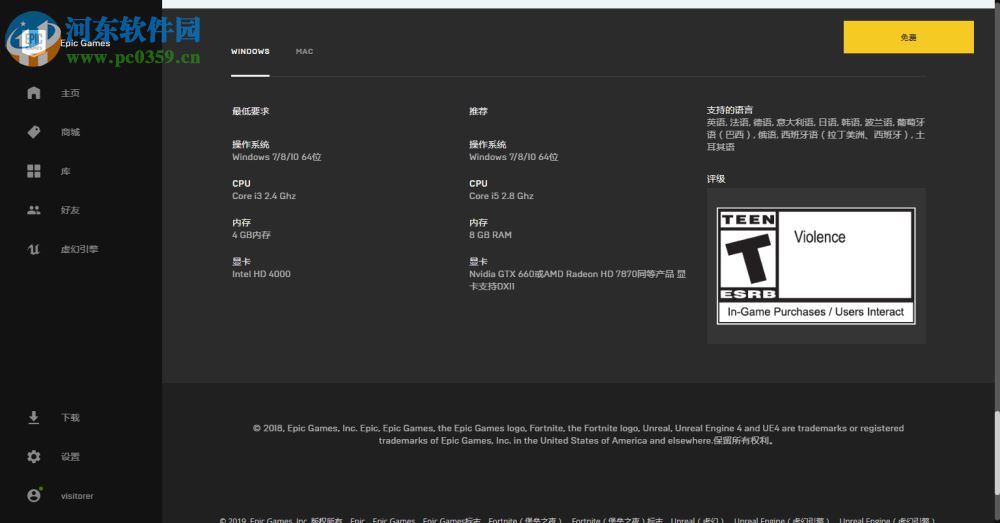Open the Downloads (下载) arrow icon
The height and width of the screenshot is (523, 1000).
[x=34, y=417]
